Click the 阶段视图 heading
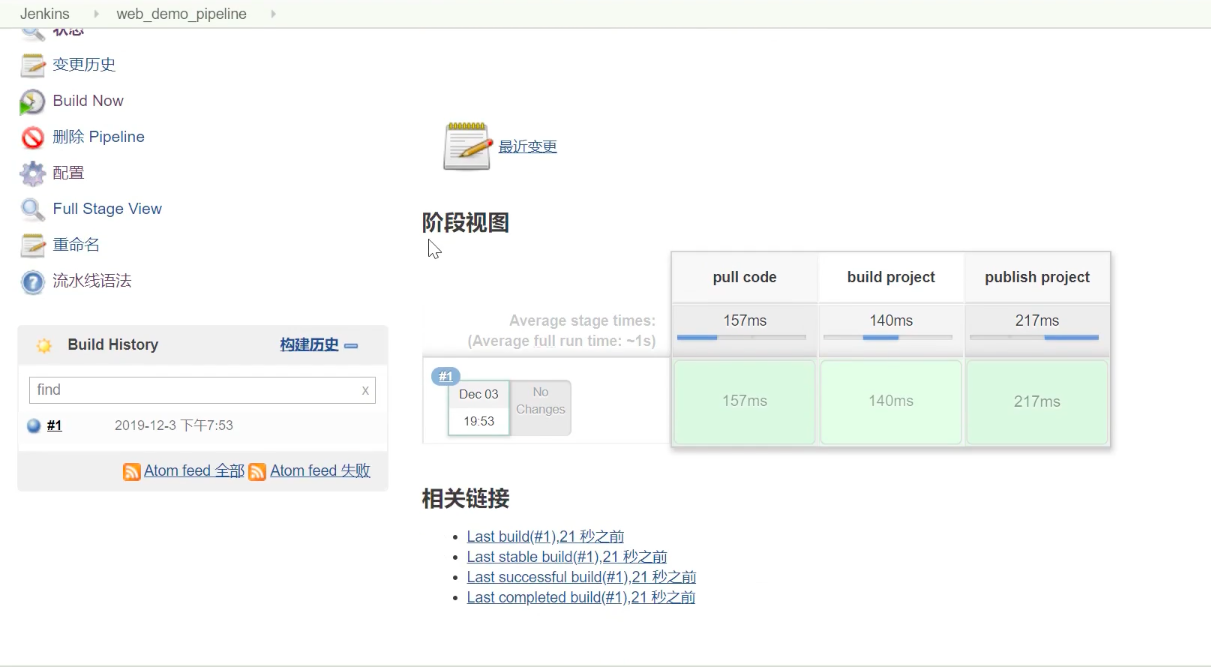Viewport: 1211px width, 667px height. click(x=466, y=223)
